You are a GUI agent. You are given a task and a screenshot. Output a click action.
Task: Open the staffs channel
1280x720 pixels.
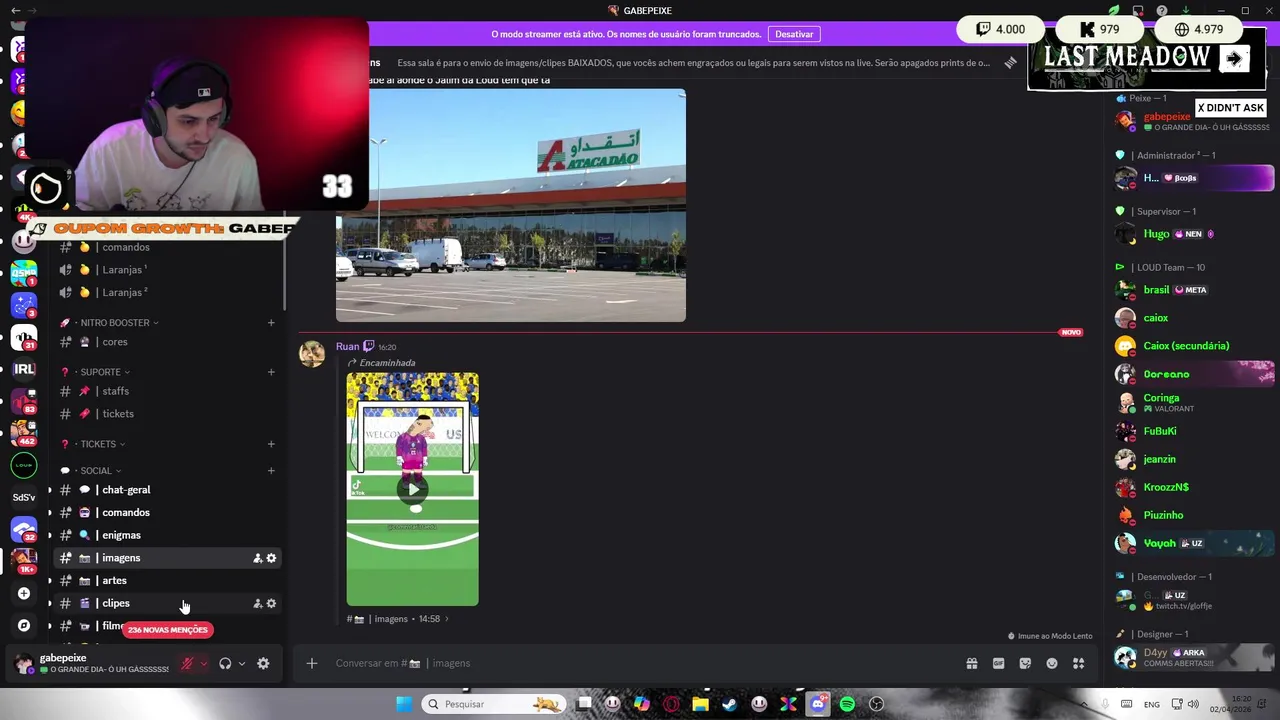[x=167, y=391]
